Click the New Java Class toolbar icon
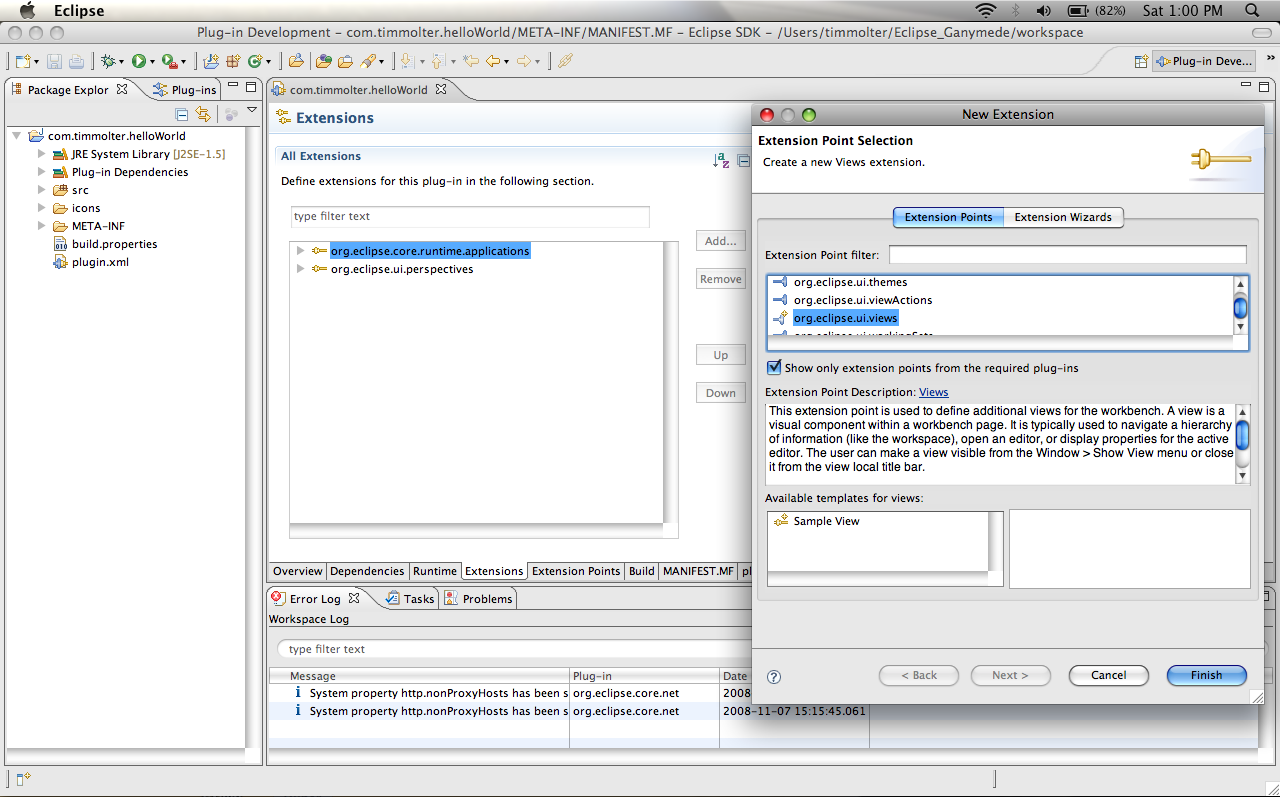This screenshot has height=797, width=1280. pos(255,61)
